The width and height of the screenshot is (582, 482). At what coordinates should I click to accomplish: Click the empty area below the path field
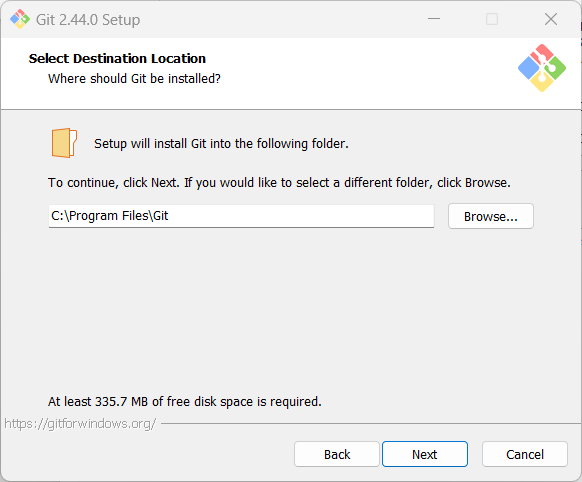click(291, 308)
